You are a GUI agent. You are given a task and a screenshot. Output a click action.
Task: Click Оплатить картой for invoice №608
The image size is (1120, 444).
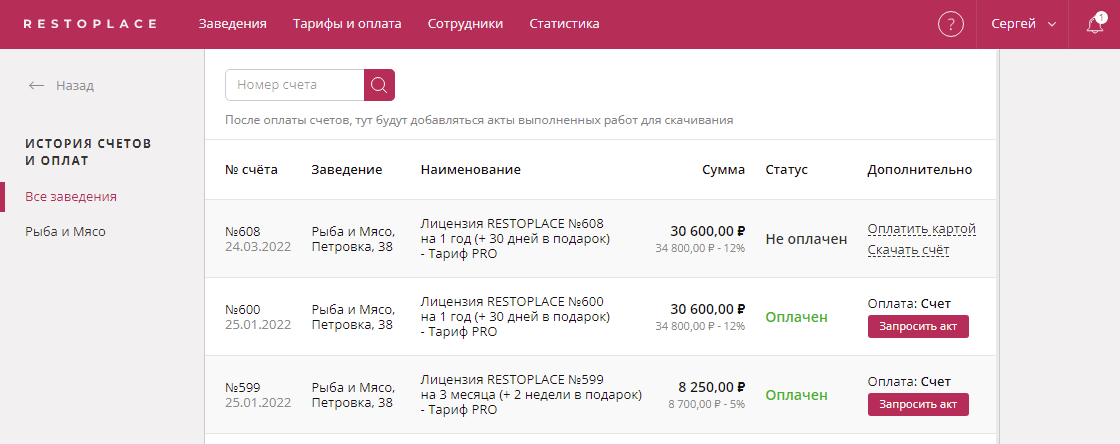pos(921,229)
